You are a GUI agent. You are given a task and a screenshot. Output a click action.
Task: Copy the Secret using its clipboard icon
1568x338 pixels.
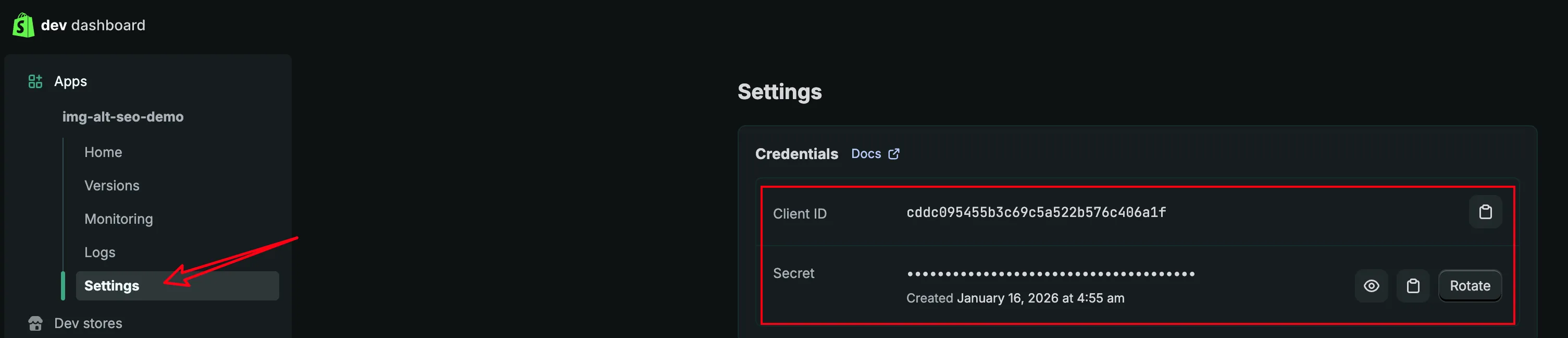1413,285
